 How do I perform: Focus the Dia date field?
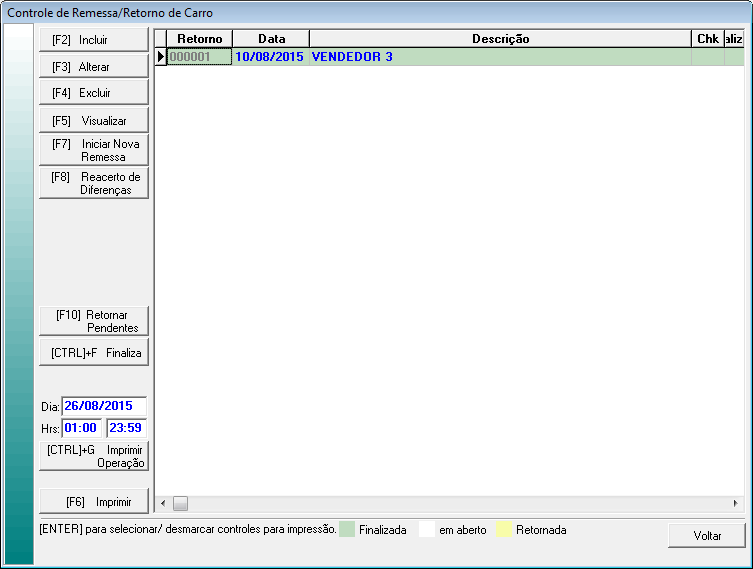[104, 407]
